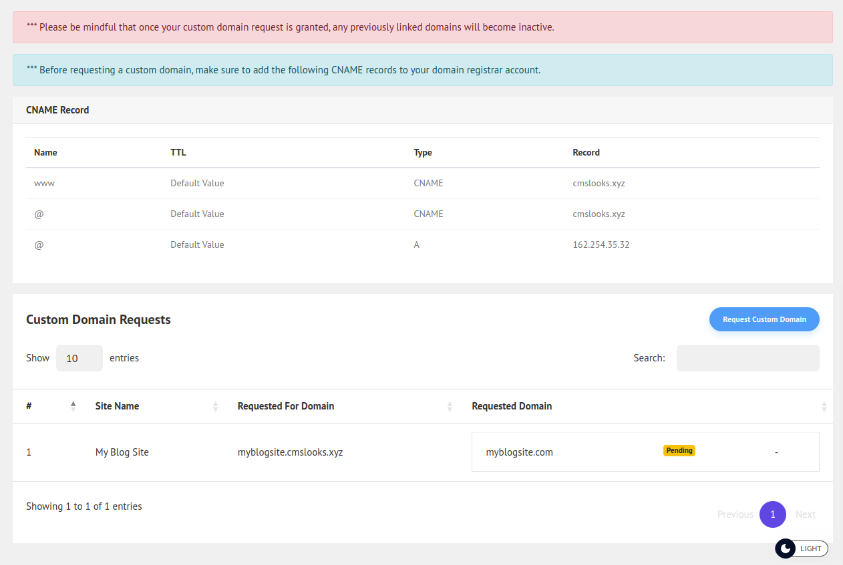Select the myblogsite.com requested domain cell
The width and height of the screenshot is (843, 565).
(519, 452)
